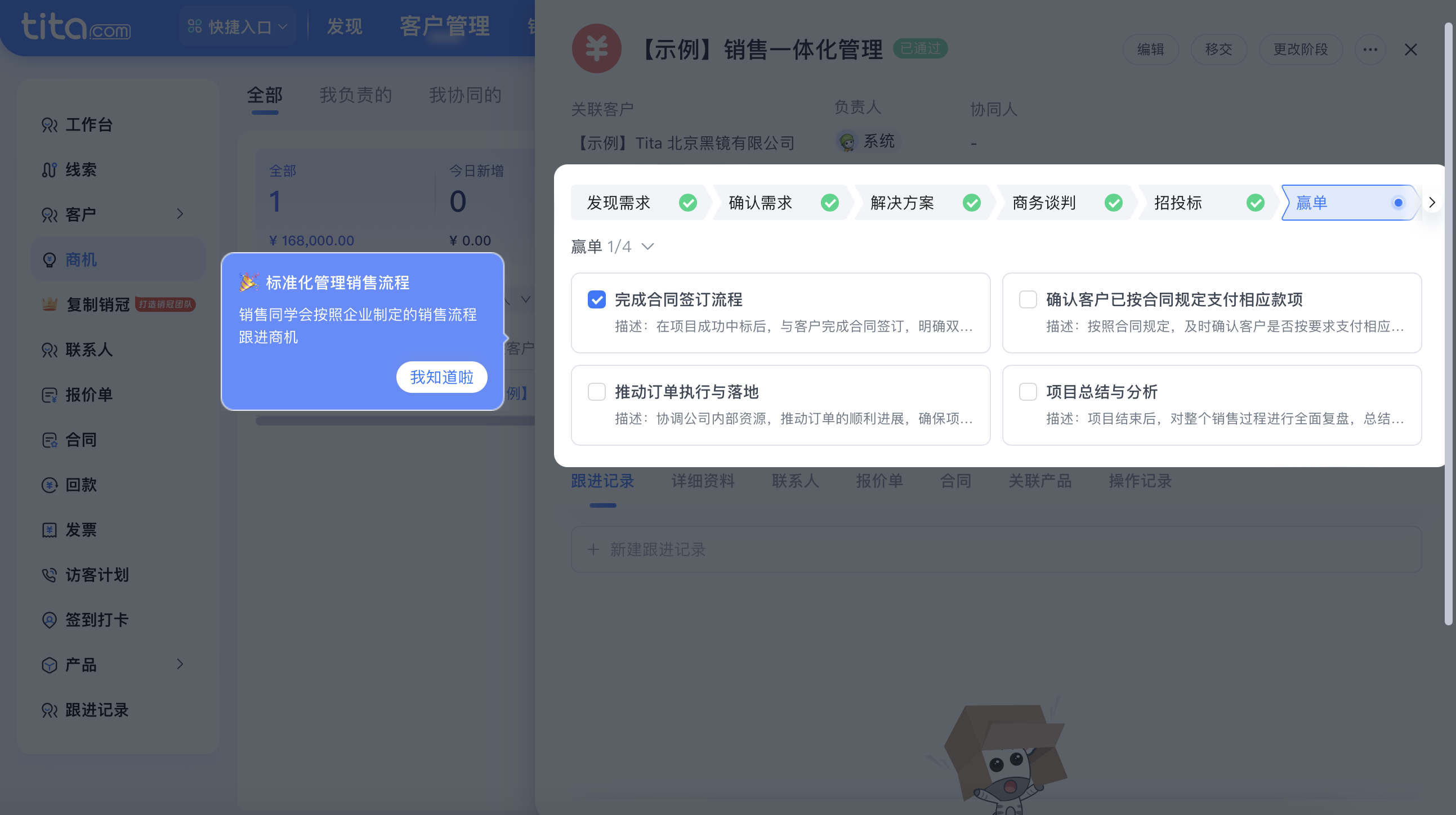Select the 商务谈判 stage in progress bar
The image size is (1456, 815).
click(x=1044, y=203)
